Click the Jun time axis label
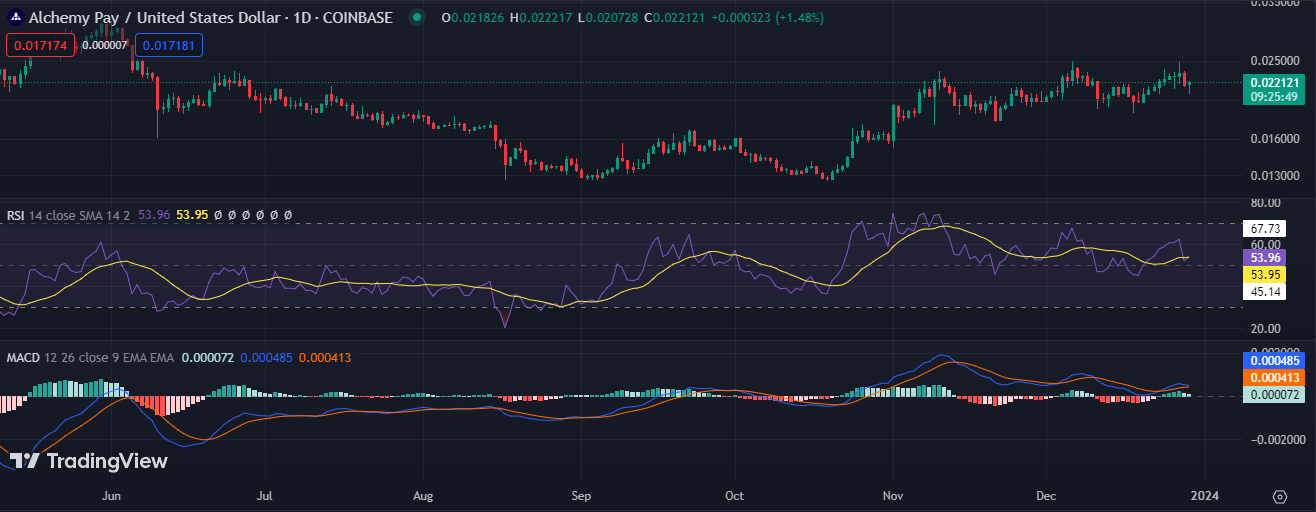Viewport: 1316px width, 512px height. [x=112, y=495]
